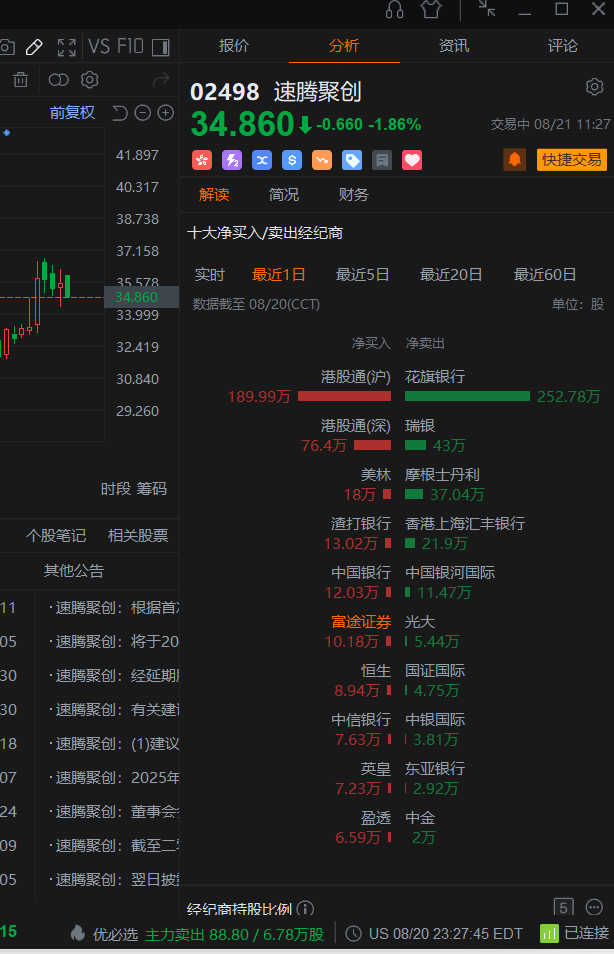The image size is (614, 954).
Task: Click the boxed number 5 icon
Action: click(563, 908)
